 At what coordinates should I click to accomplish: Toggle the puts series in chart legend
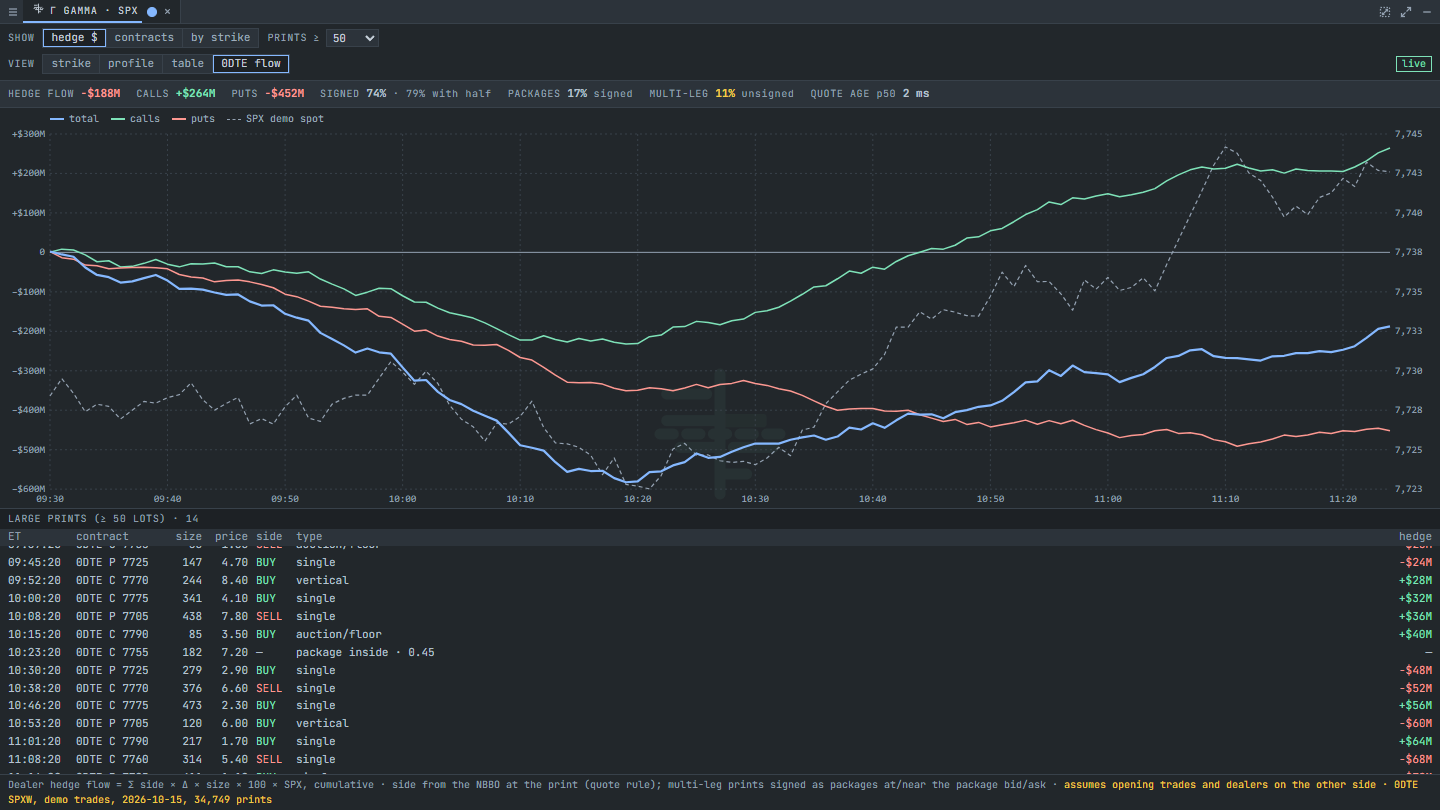click(x=193, y=119)
